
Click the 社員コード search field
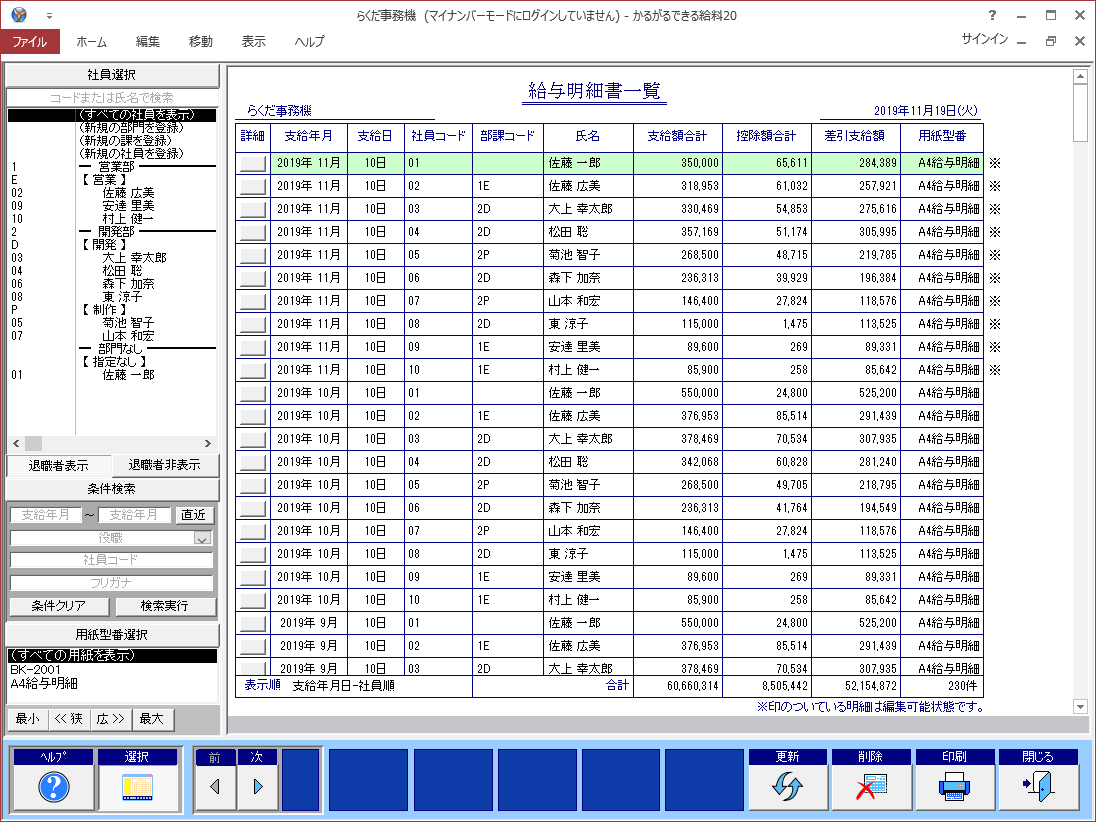click(x=111, y=560)
